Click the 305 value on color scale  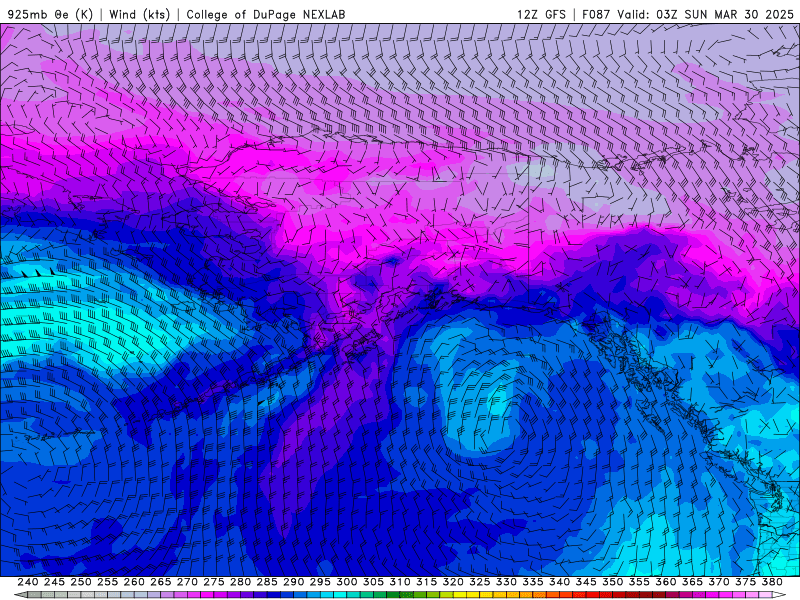click(x=373, y=582)
